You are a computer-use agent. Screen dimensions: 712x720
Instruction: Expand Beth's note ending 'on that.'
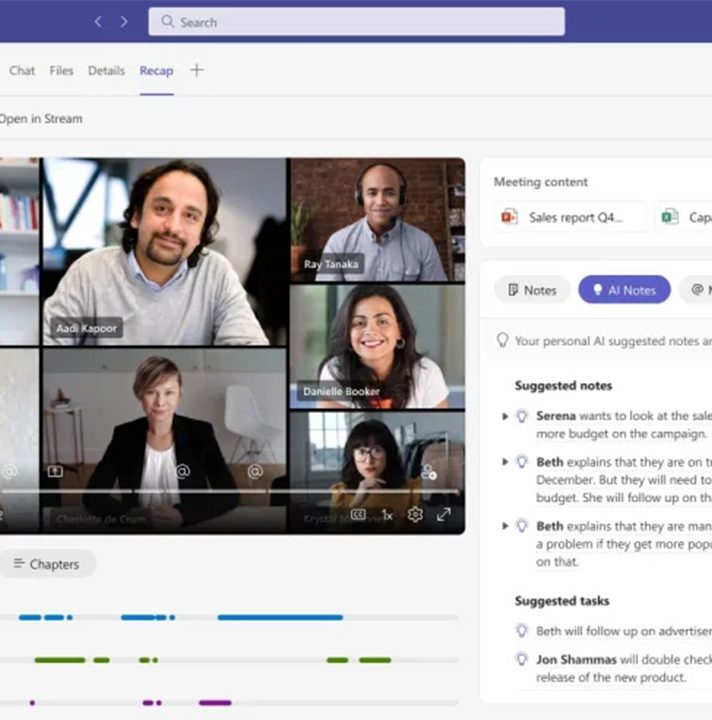click(x=505, y=526)
